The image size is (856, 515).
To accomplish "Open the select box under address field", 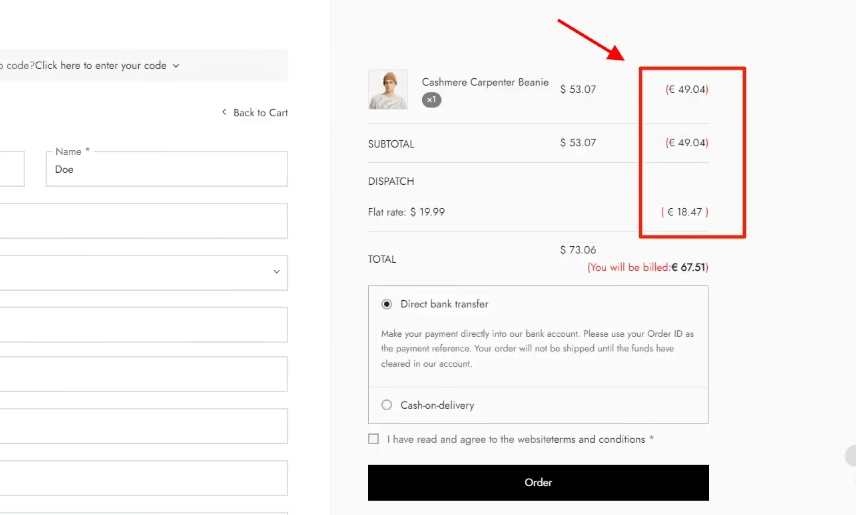I will coord(144,273).
